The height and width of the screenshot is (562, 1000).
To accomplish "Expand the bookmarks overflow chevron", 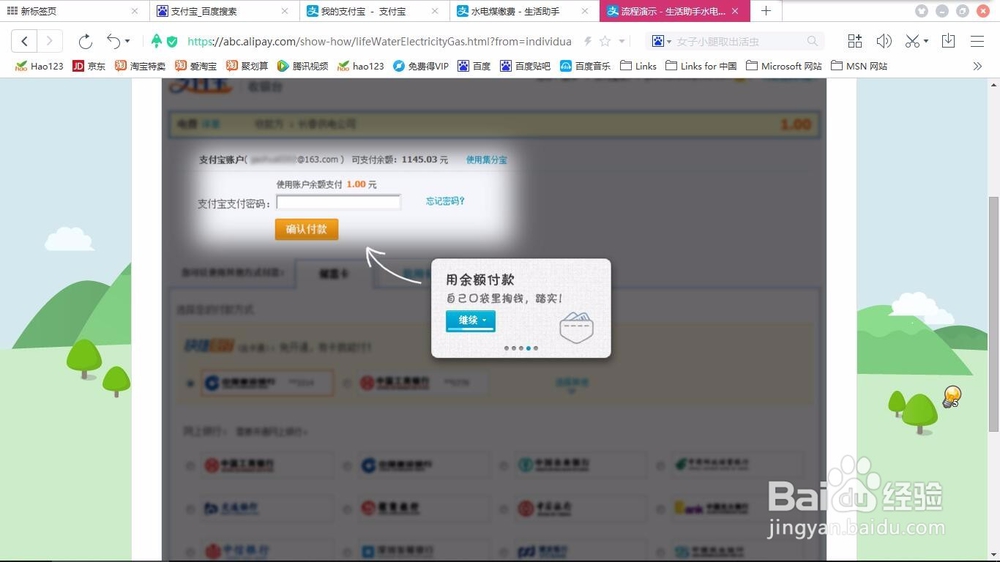I will [x=977, y=66].
